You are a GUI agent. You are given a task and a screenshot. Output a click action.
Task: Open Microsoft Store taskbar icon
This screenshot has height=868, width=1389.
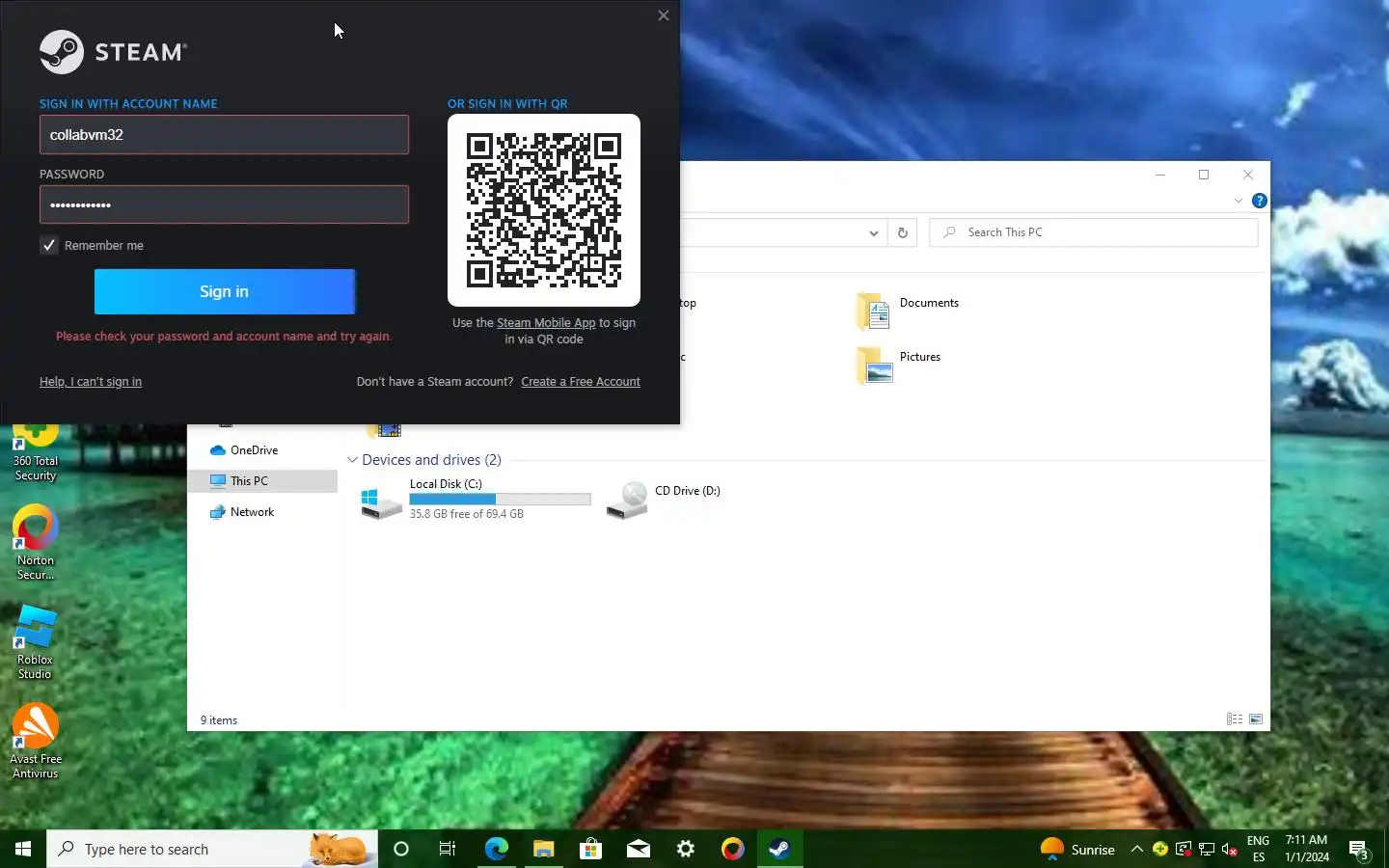coord(590,849)
